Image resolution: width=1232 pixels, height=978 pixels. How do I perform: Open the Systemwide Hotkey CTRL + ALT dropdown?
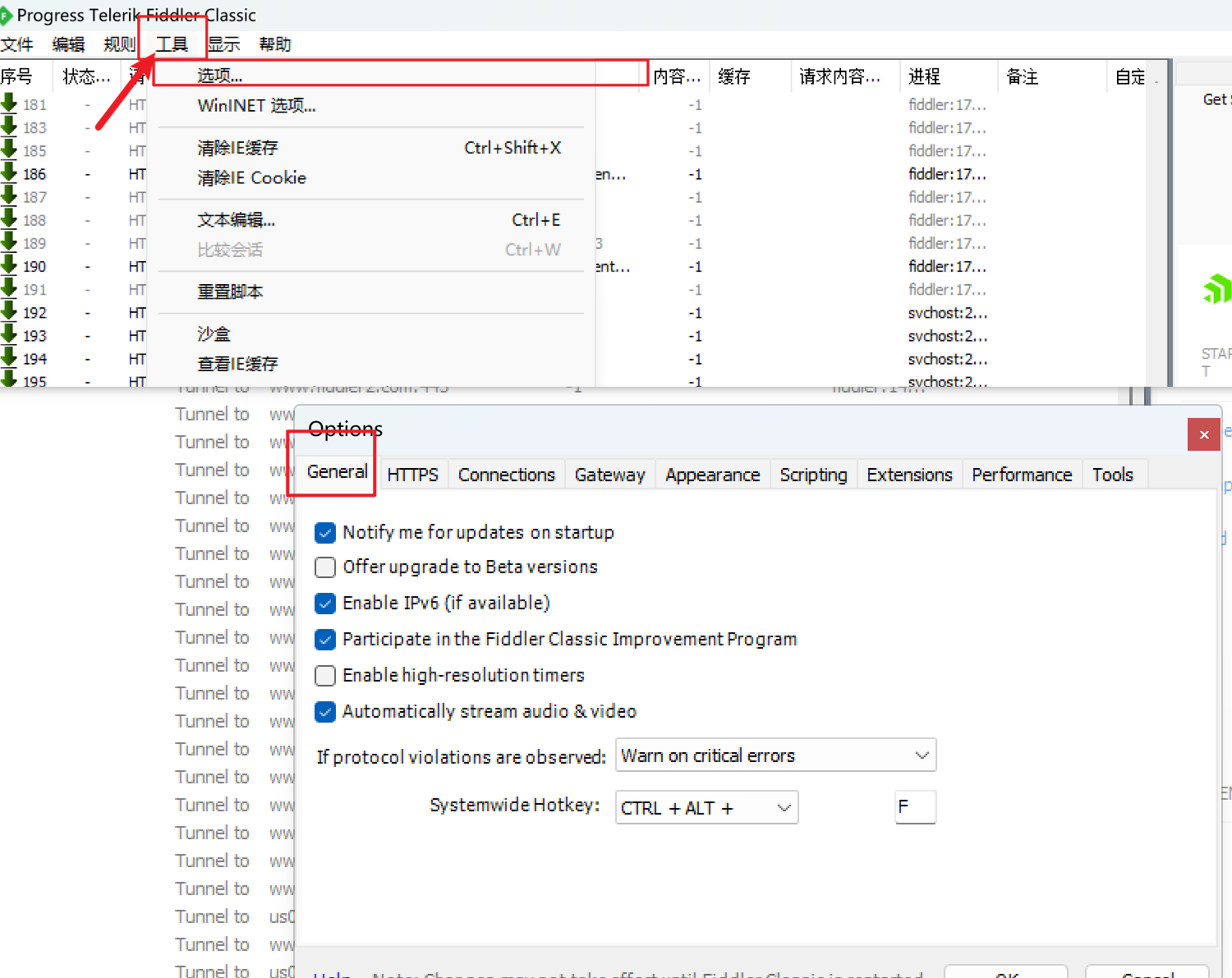[x=706, y=808]
